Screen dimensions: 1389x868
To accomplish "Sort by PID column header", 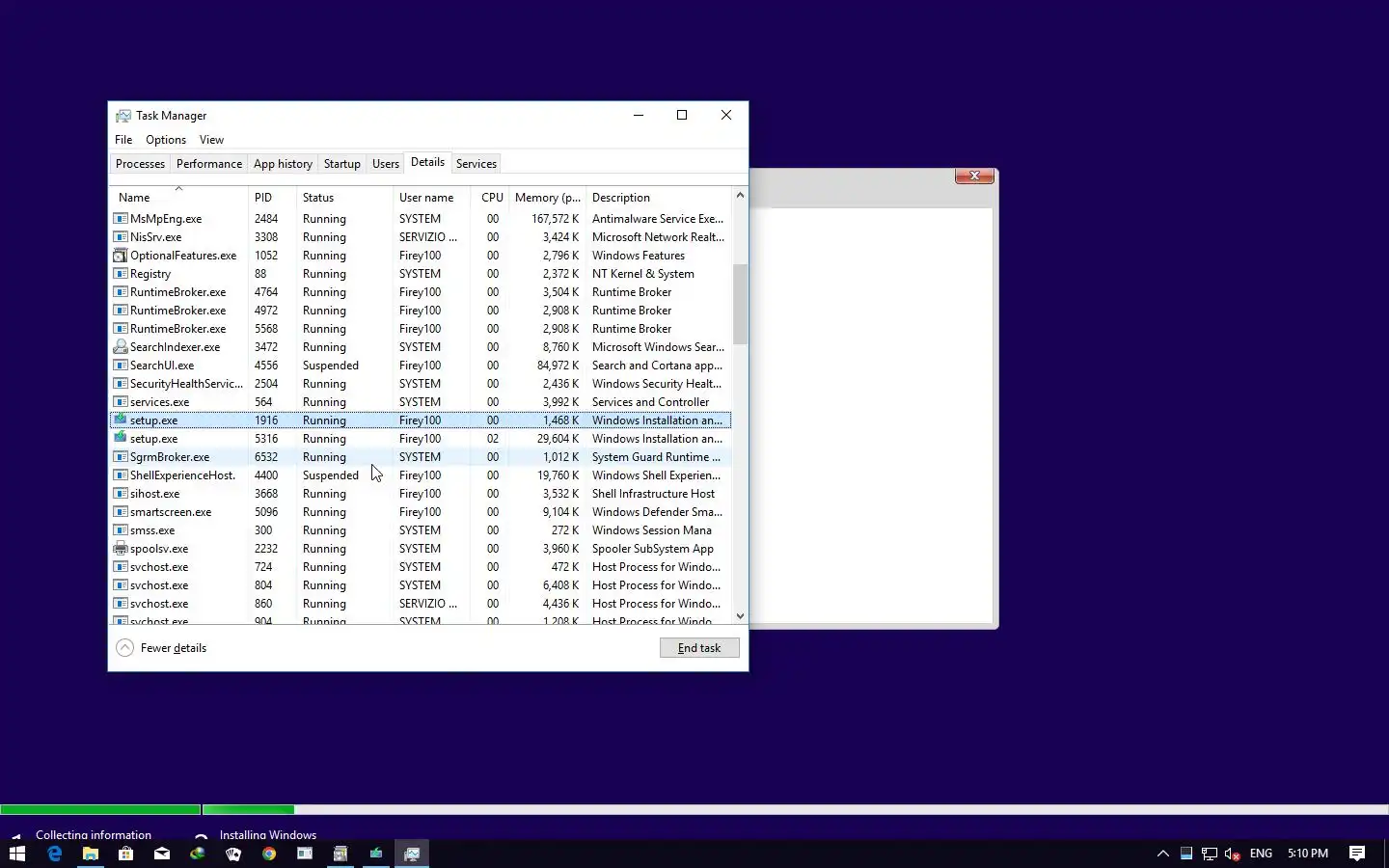I will coord(272,197).
